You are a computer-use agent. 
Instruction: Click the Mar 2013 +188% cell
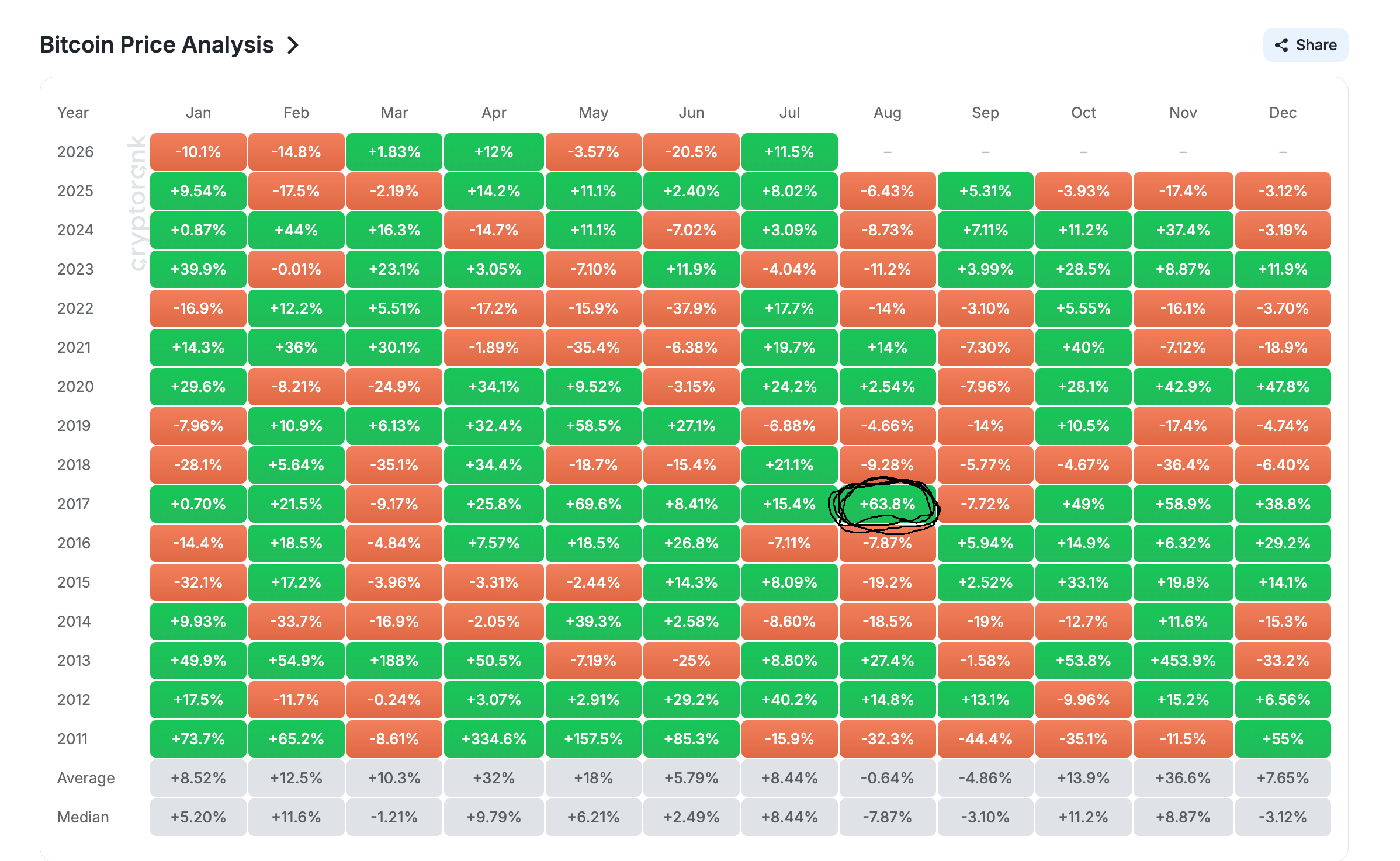tap(394, 661)
